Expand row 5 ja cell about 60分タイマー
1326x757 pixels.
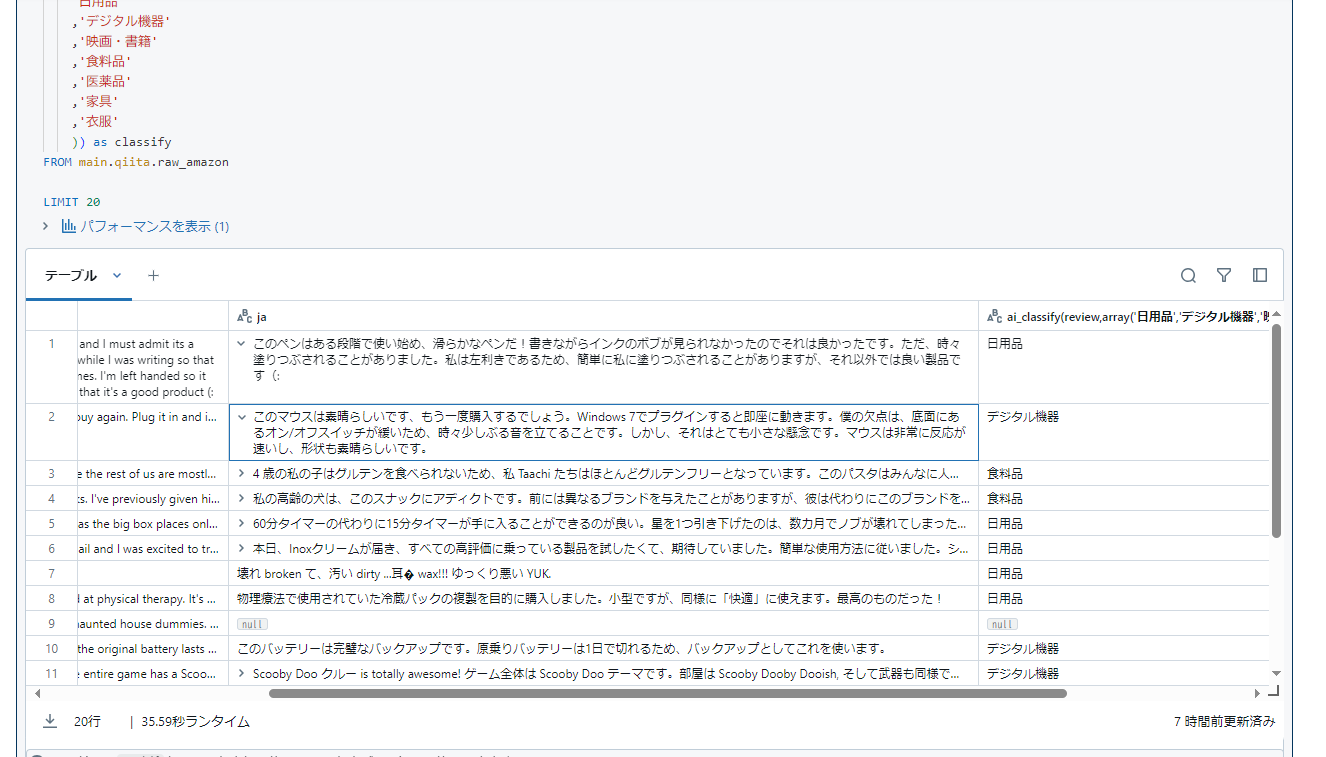coord(242,523)
